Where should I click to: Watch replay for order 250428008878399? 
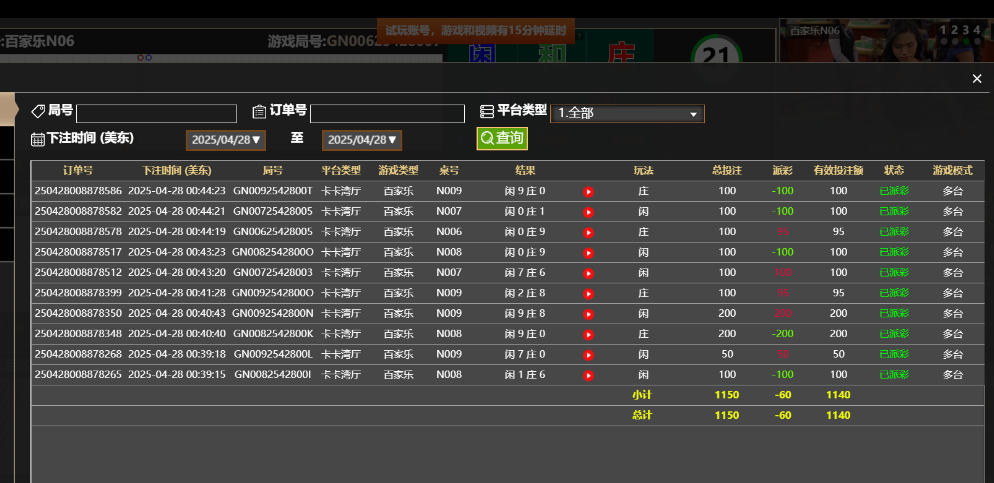point(588,293)
